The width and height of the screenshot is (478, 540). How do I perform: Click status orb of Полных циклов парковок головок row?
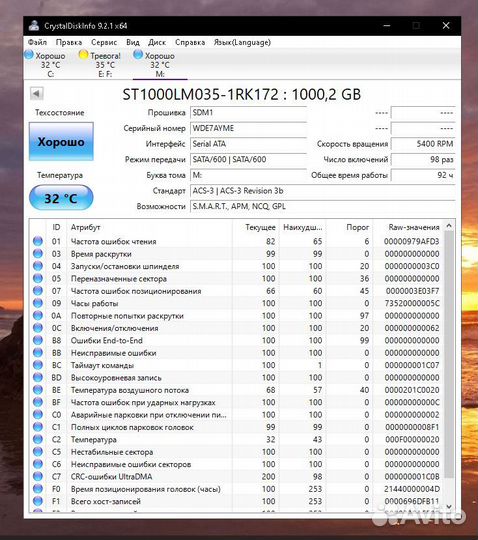click(38, 427)
